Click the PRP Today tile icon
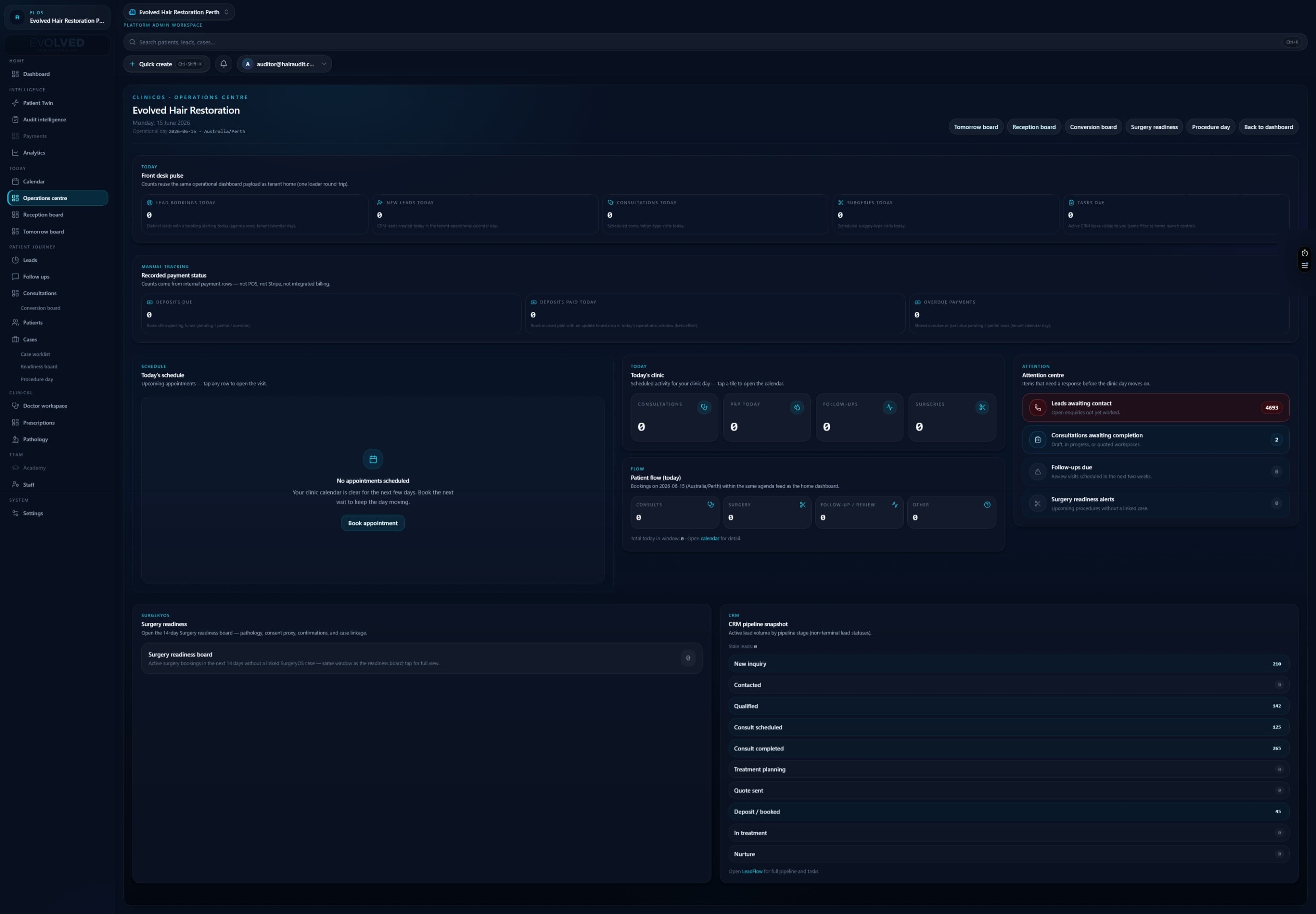 (797, 407)
